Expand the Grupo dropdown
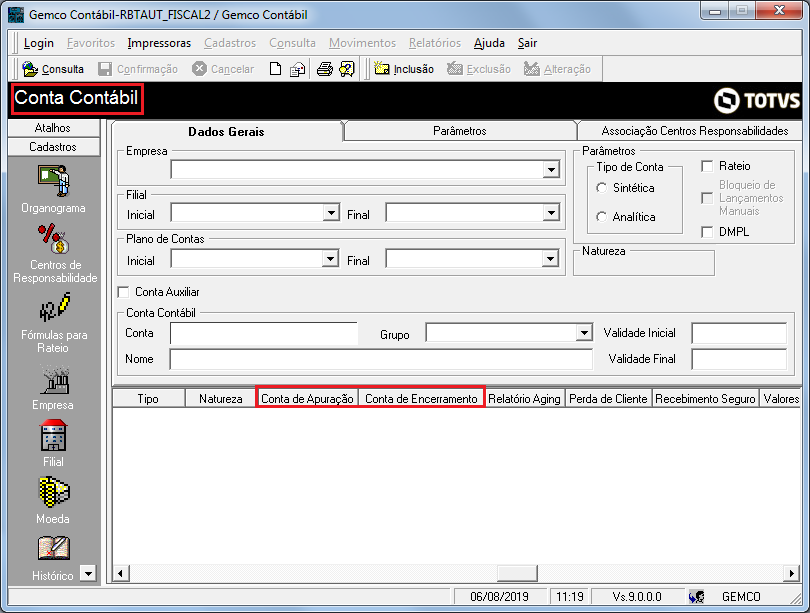Viewport: 810px width, 613px height. point(584,333)
